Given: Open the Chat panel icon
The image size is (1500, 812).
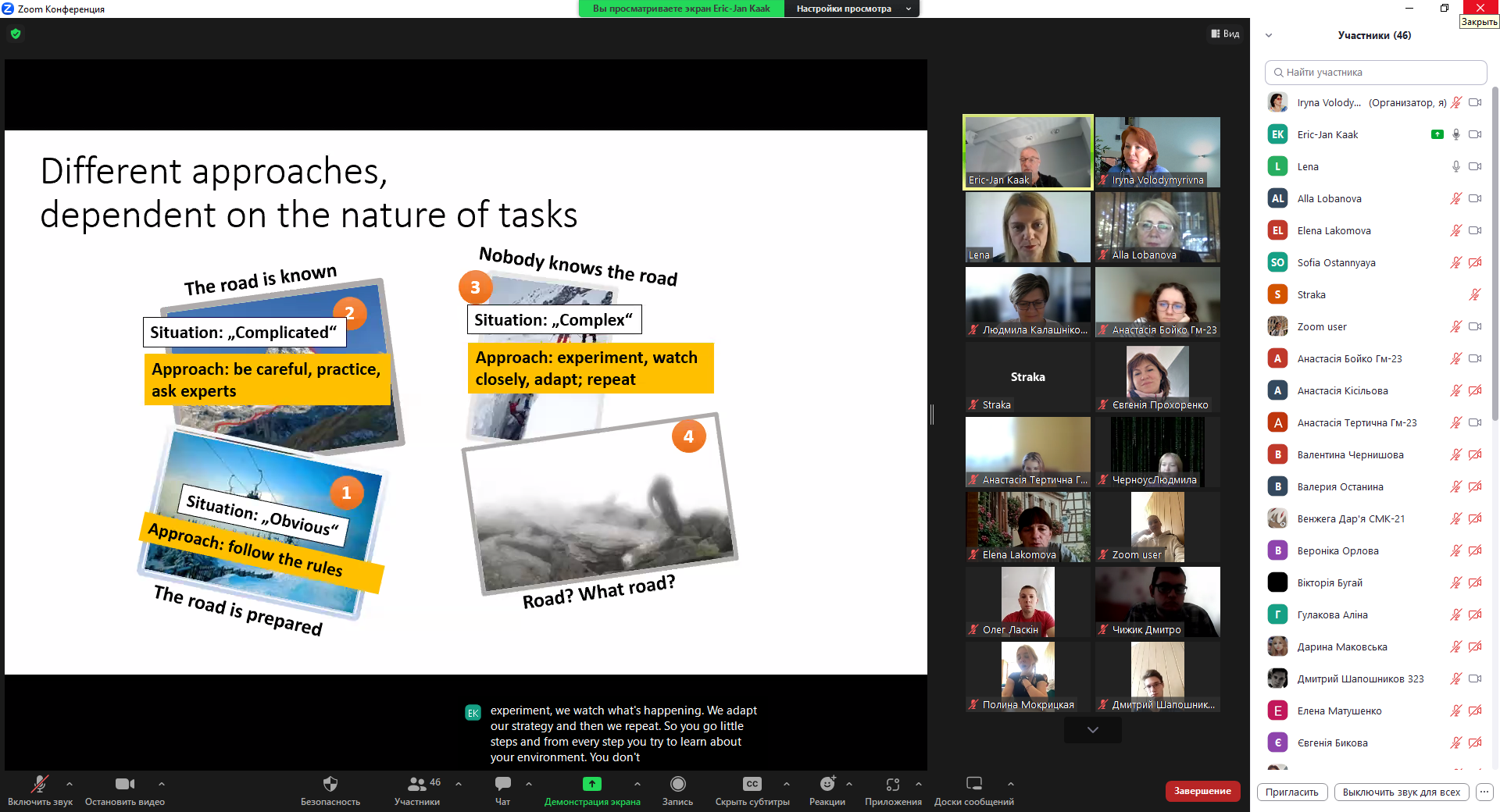Looking at the screenshot, I should click(x=502, y=784).
